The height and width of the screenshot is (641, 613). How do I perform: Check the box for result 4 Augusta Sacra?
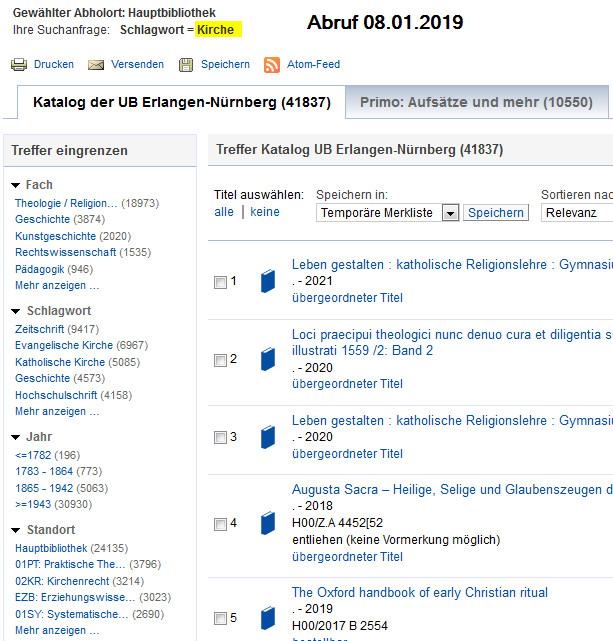pos(220,524)
